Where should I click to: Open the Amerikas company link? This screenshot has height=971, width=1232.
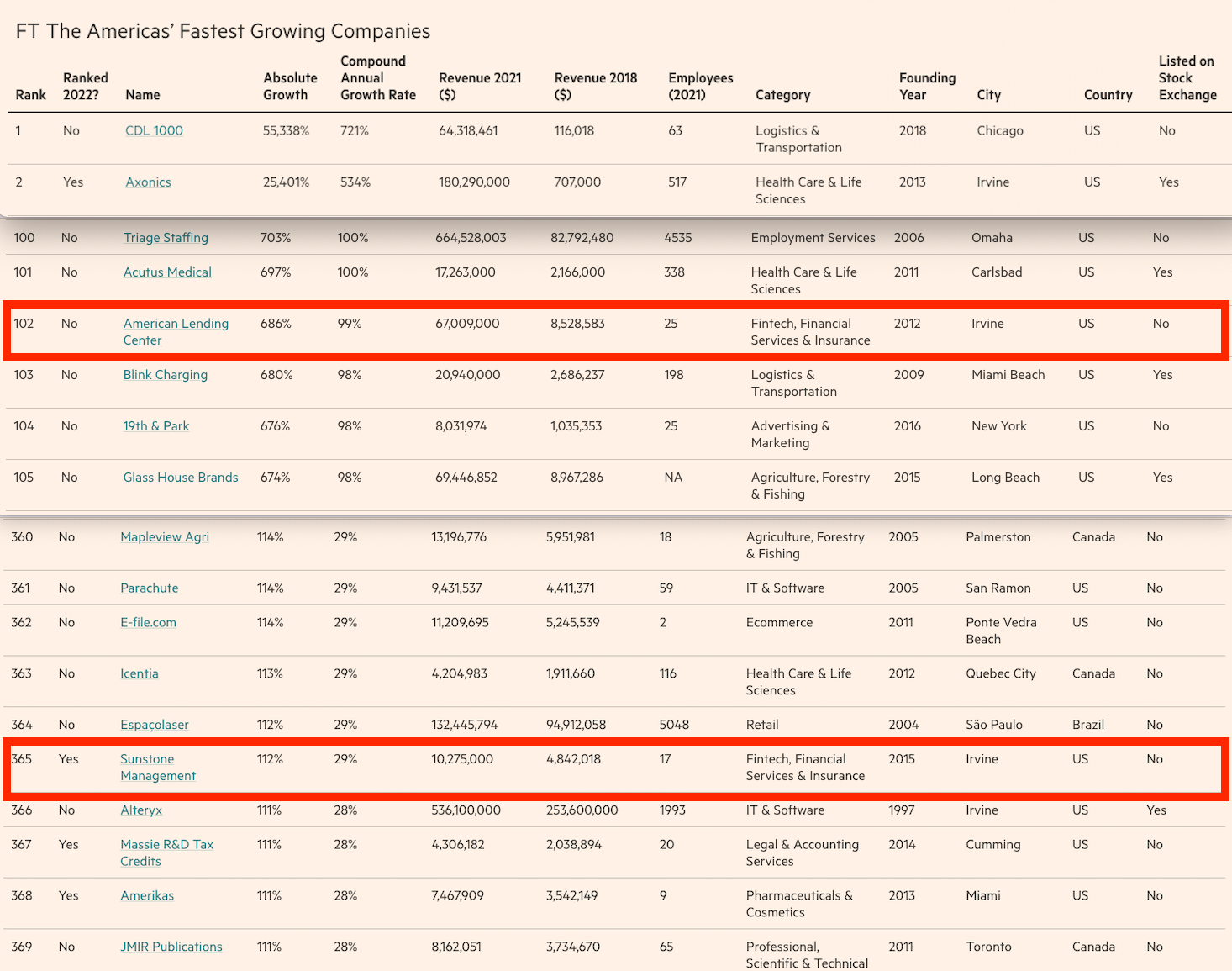click(x=147, y=896)
